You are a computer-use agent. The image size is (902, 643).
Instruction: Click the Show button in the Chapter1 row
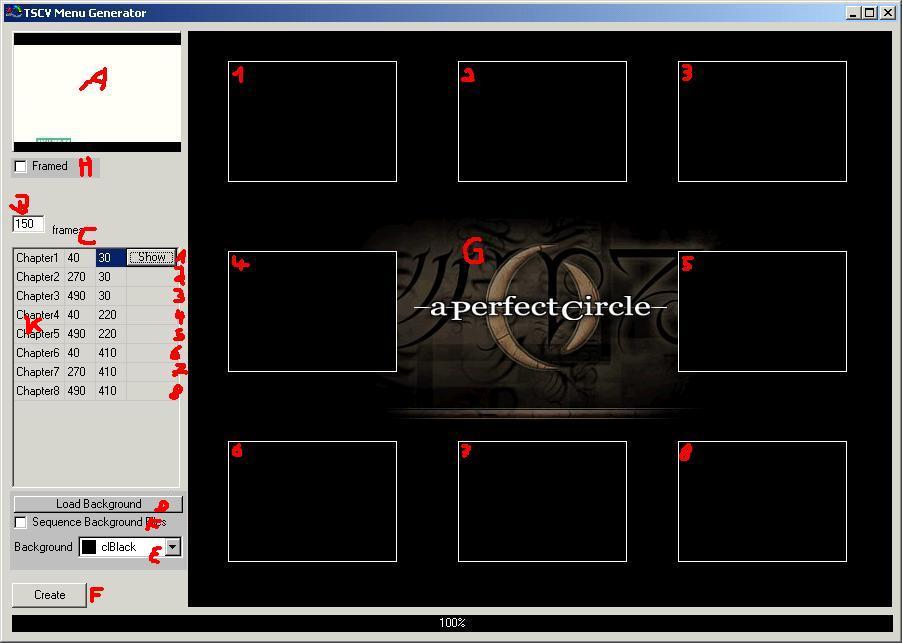pyautogui.click(x=151, y=257)
